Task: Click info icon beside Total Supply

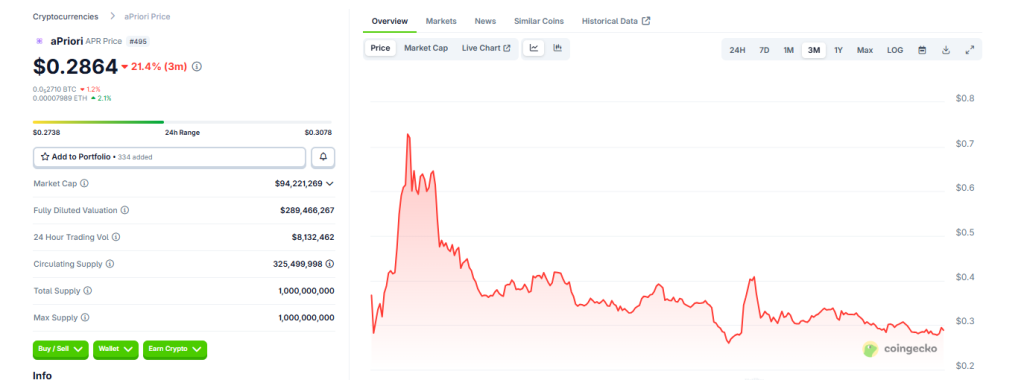Action: pyautogui.click(x=88, y=291)
